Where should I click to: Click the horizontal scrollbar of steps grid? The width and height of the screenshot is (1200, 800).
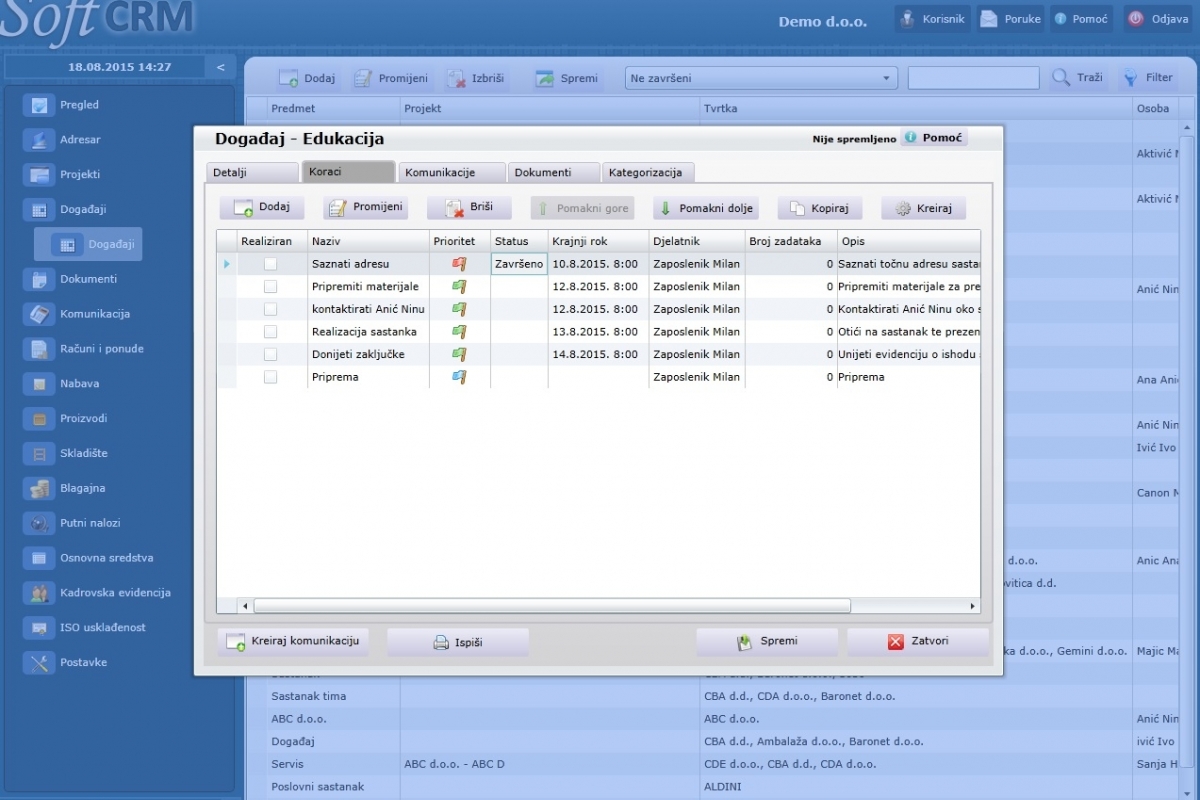coord(551,606)
